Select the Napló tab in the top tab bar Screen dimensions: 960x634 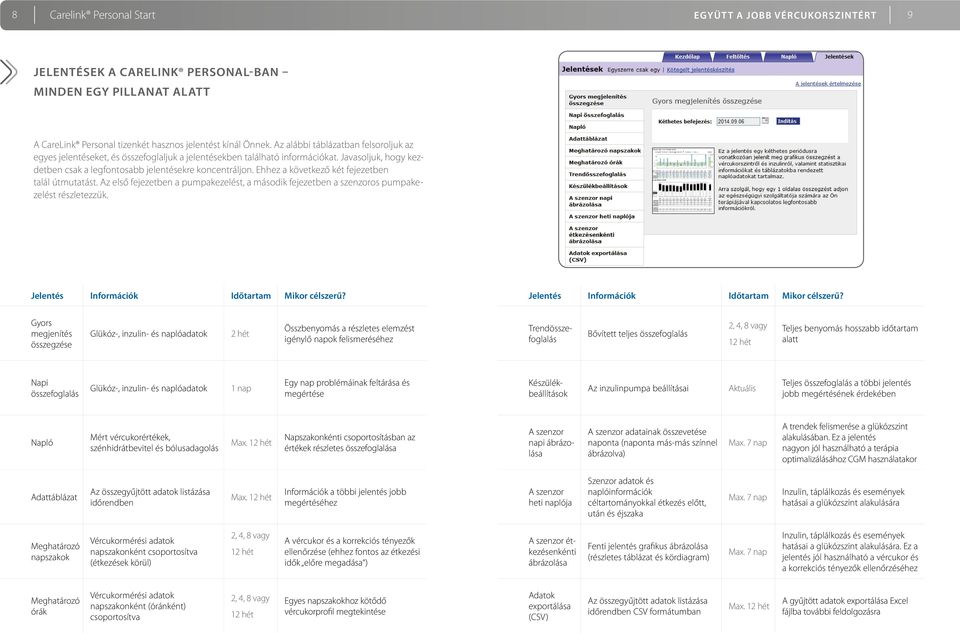tap(789, 57)
